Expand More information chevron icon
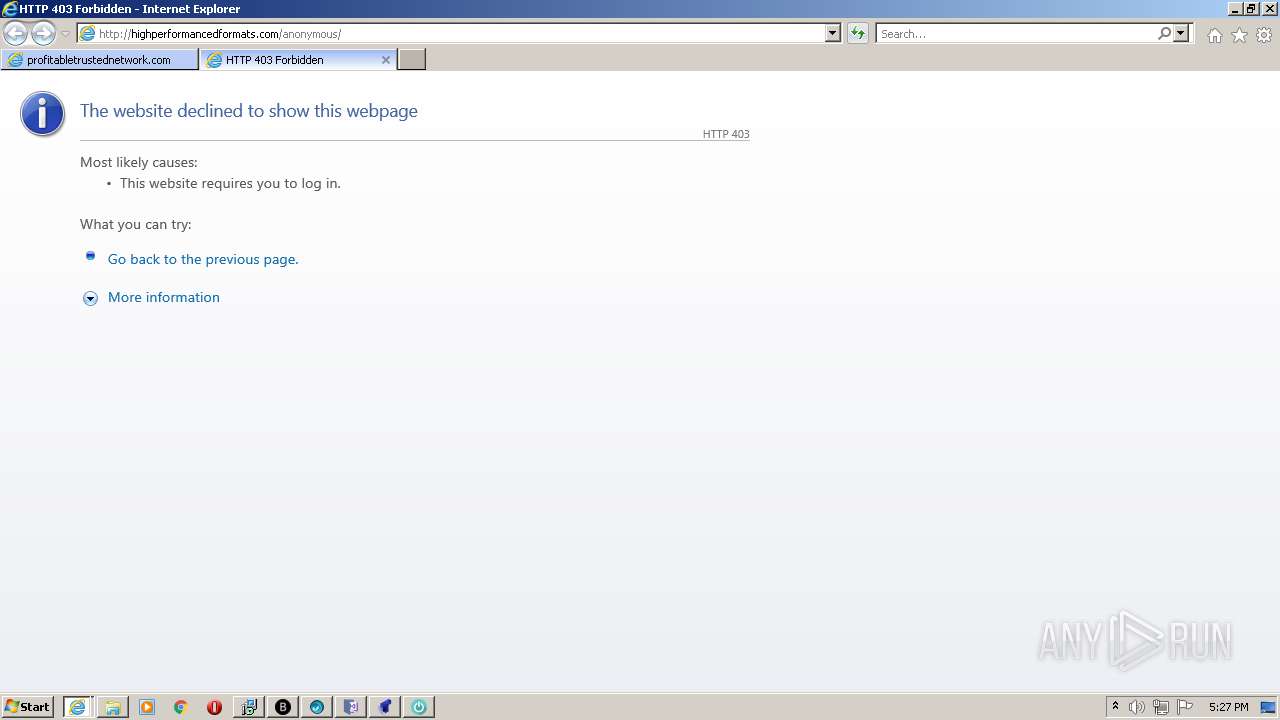This screenshot has width=1280, height=720. click(90, 298)
